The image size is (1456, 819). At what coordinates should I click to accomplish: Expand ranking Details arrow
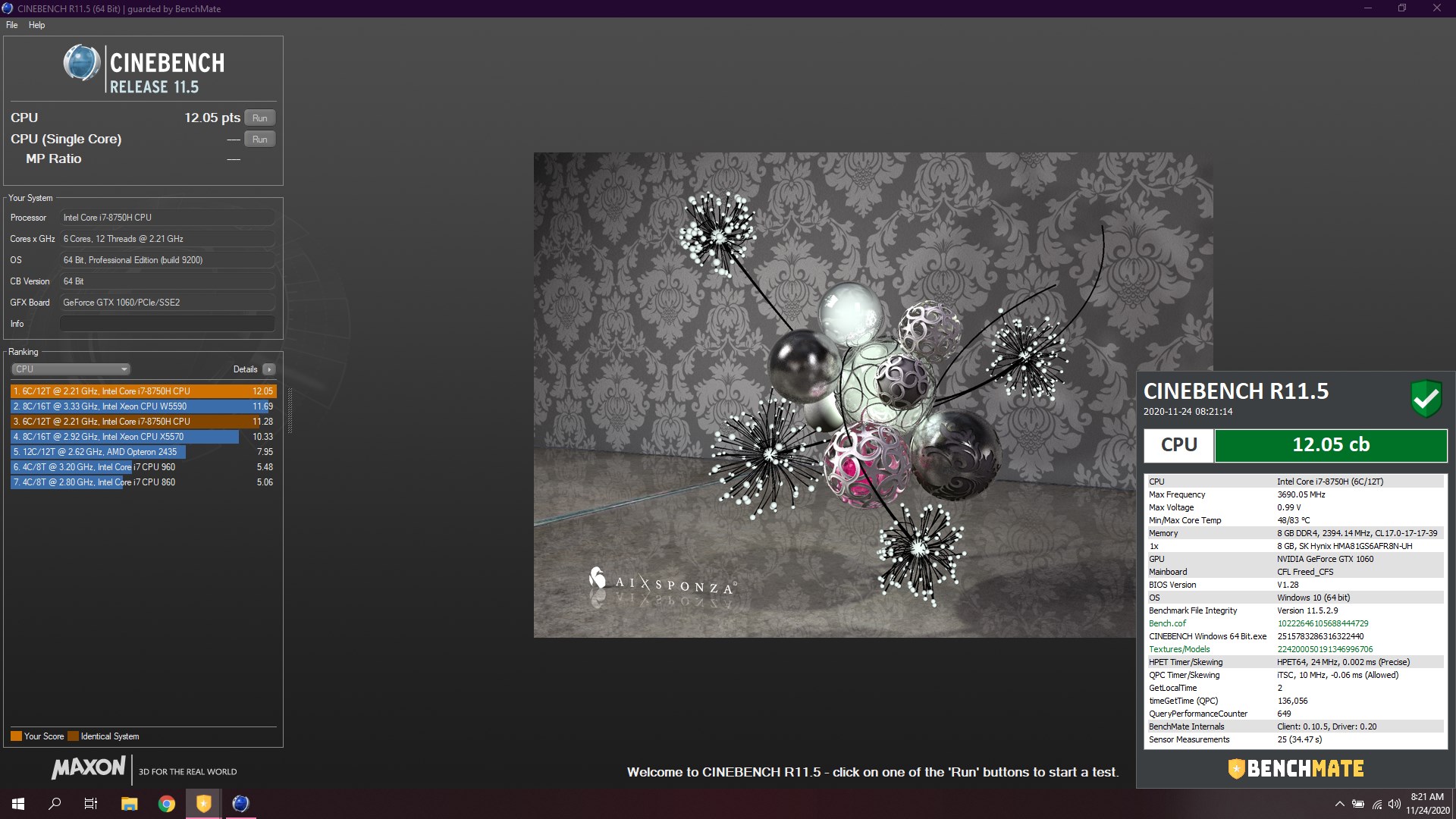tap(269, 369)
